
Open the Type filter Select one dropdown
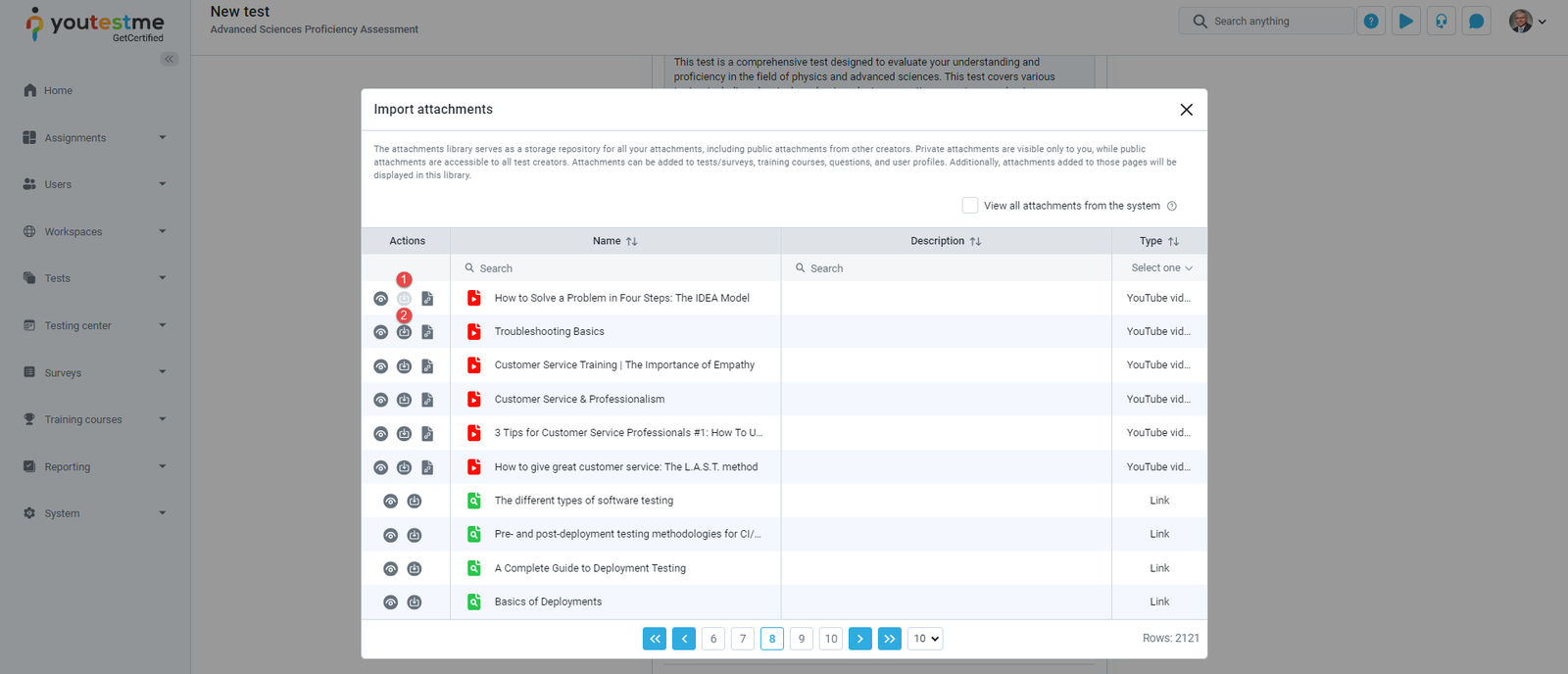pos(1160,268)
